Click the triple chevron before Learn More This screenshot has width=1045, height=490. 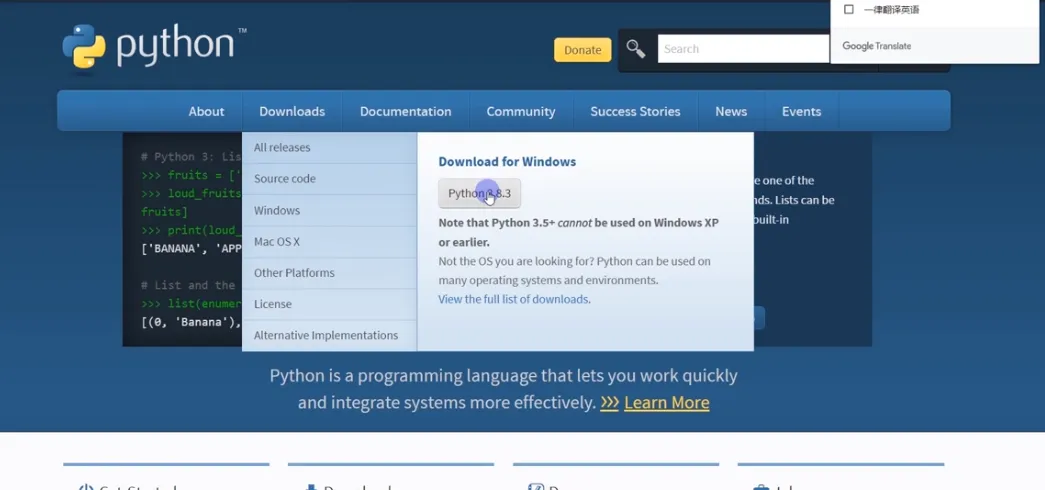pyautogui.click(x=609, y=403)
